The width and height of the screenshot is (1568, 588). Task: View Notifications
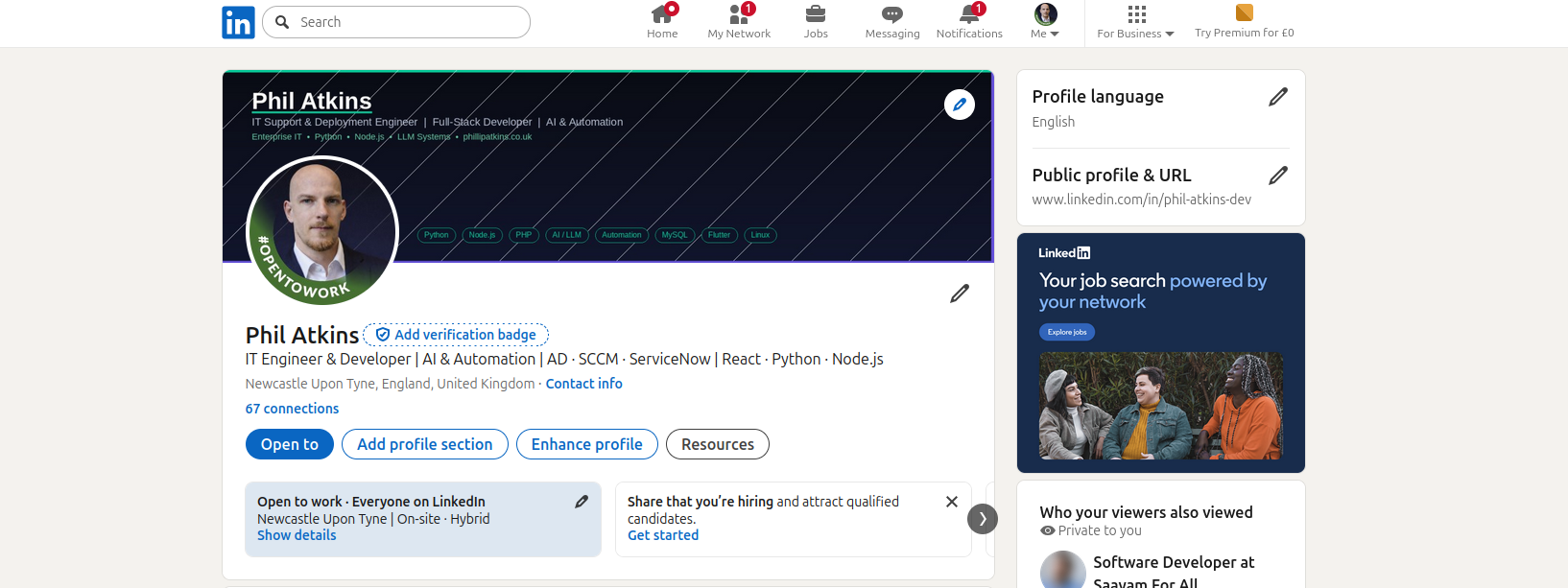[969, 22]
